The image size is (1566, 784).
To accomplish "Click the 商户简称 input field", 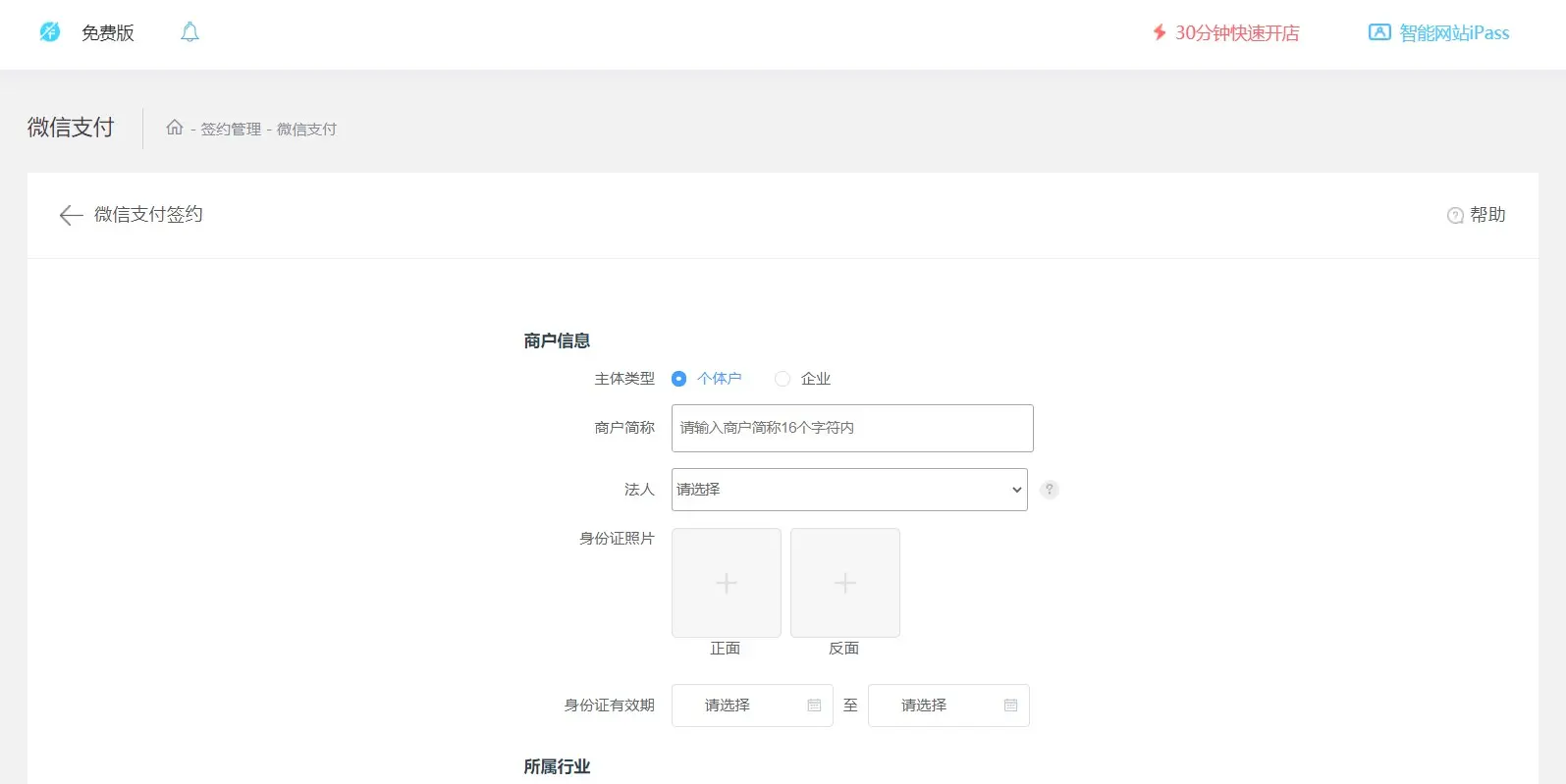I will pos(852,428).
